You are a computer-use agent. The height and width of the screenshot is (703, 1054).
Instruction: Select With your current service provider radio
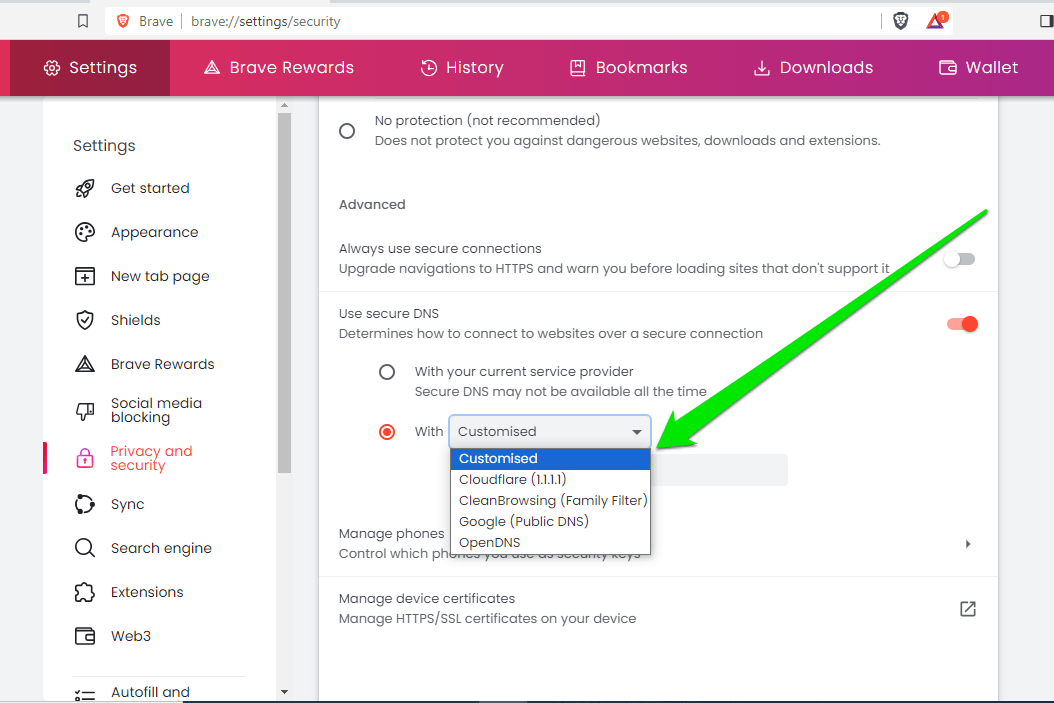pyautogui.click(x=387, y=372)
